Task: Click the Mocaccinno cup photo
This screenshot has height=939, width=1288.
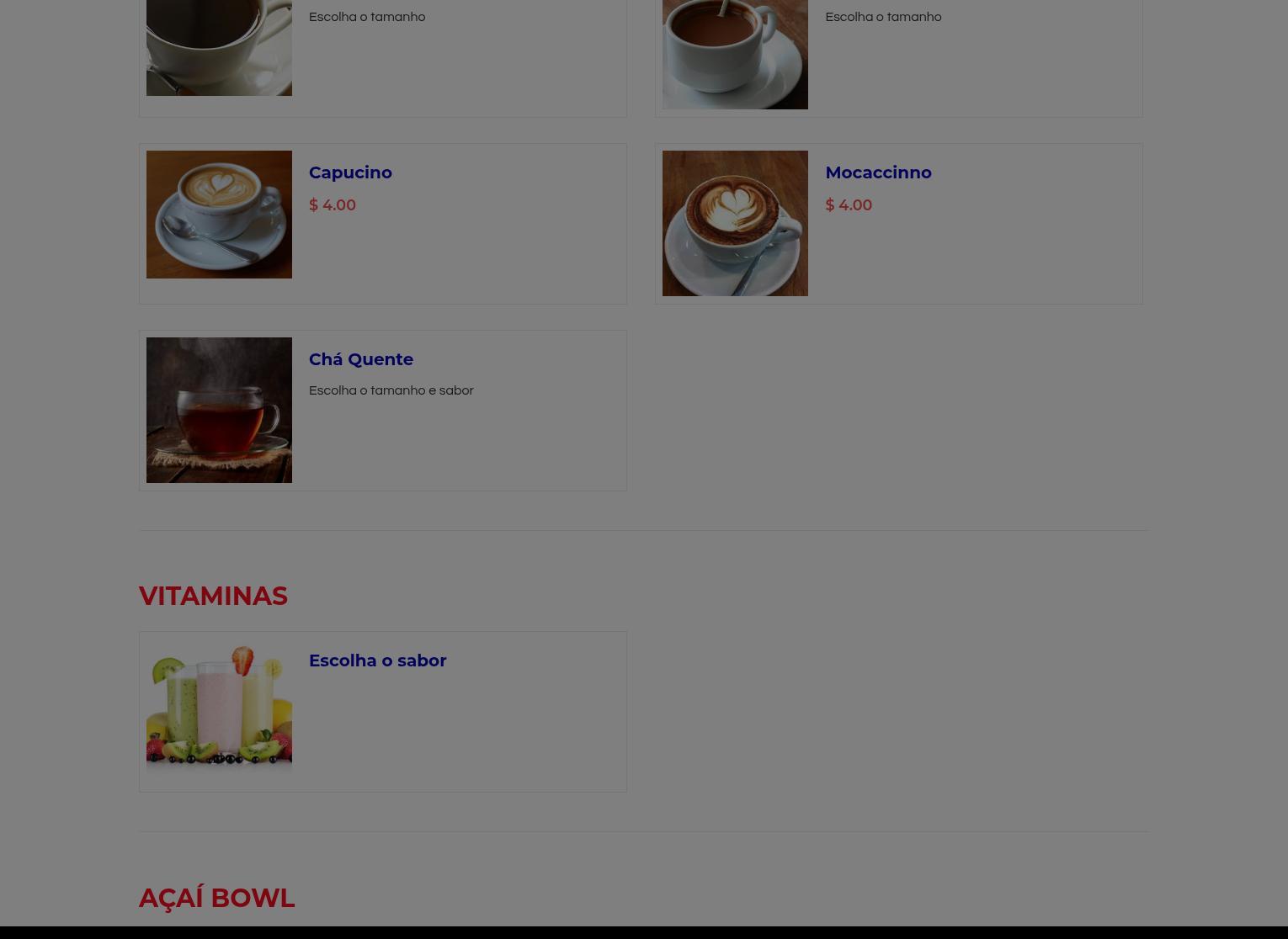Action: [735, 223]
